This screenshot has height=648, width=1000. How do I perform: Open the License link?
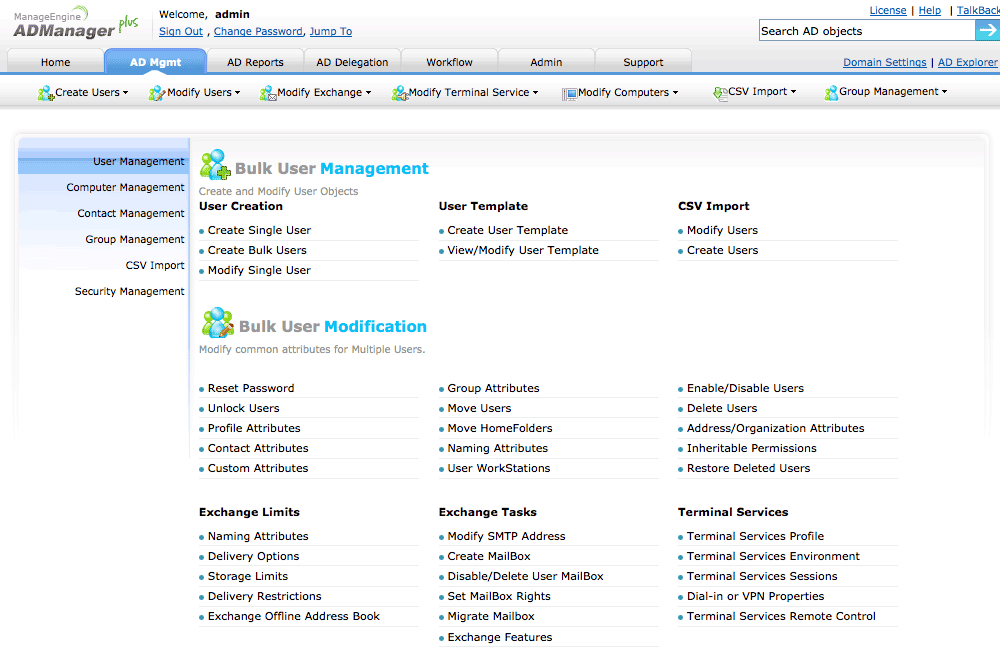[x=888, y=10]
